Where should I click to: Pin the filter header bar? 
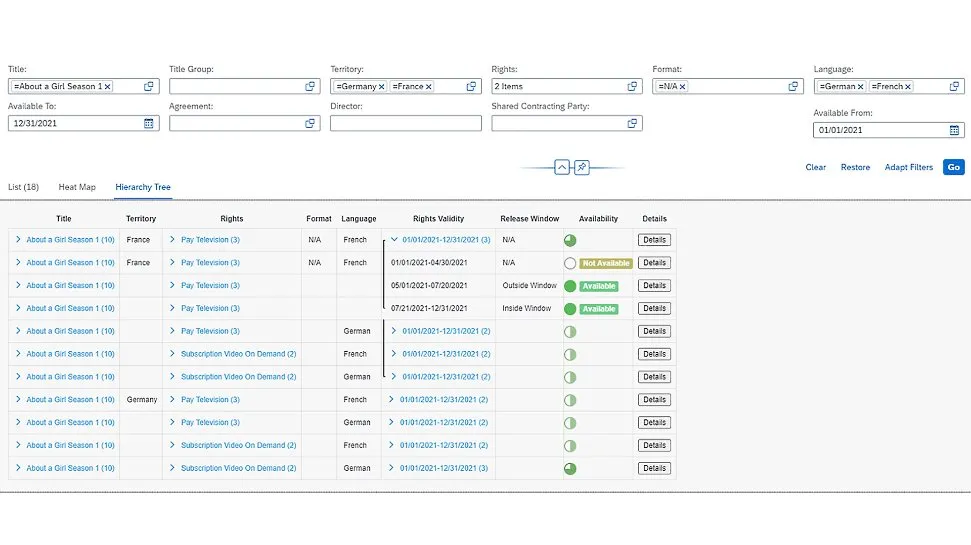(581, 167)
